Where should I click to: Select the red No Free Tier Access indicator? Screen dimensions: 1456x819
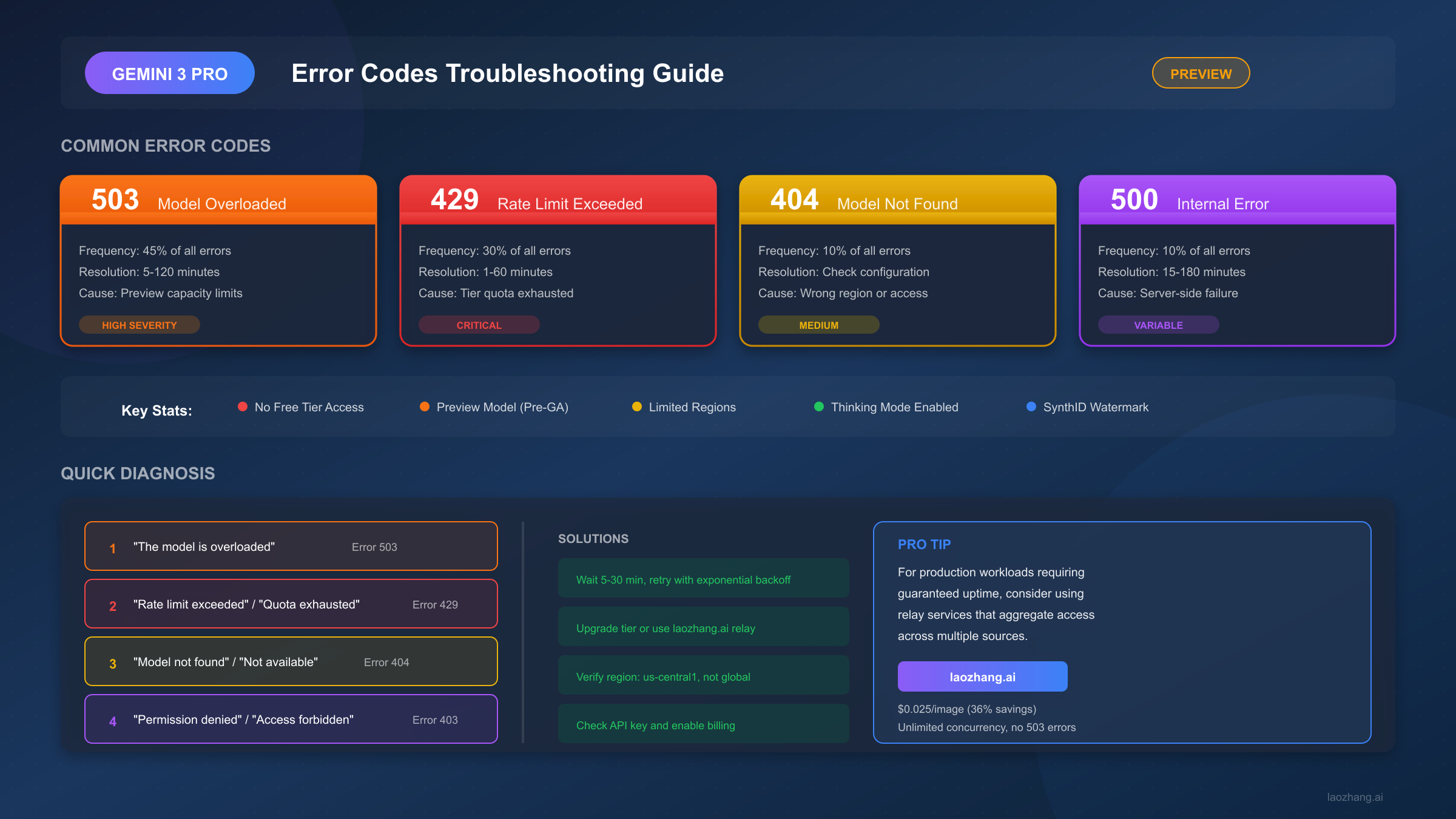pos(243,406)
